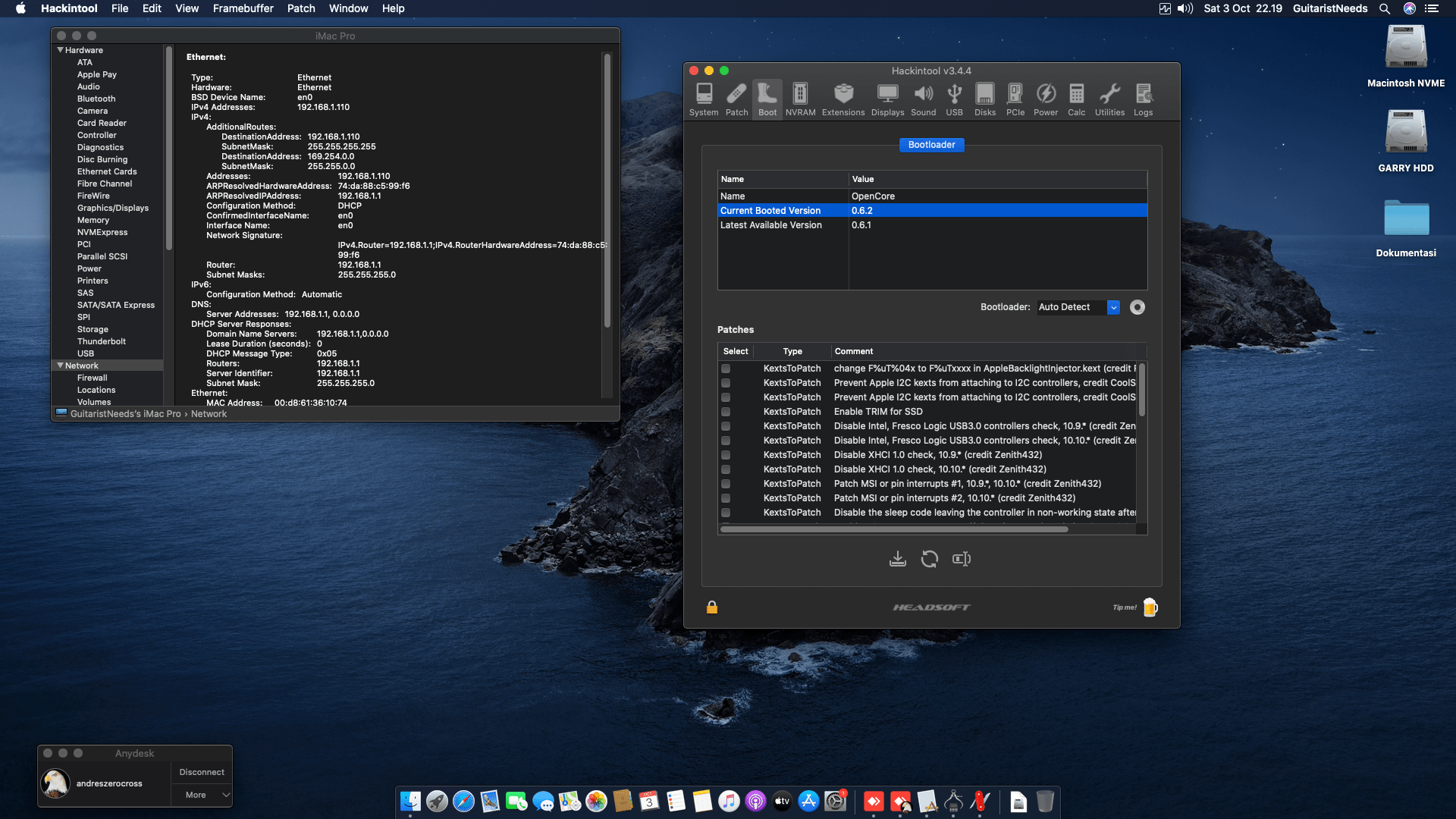Open Launchpad from the Dock
The height and width of the screenshot is (819, 1456).
point(437,802)
